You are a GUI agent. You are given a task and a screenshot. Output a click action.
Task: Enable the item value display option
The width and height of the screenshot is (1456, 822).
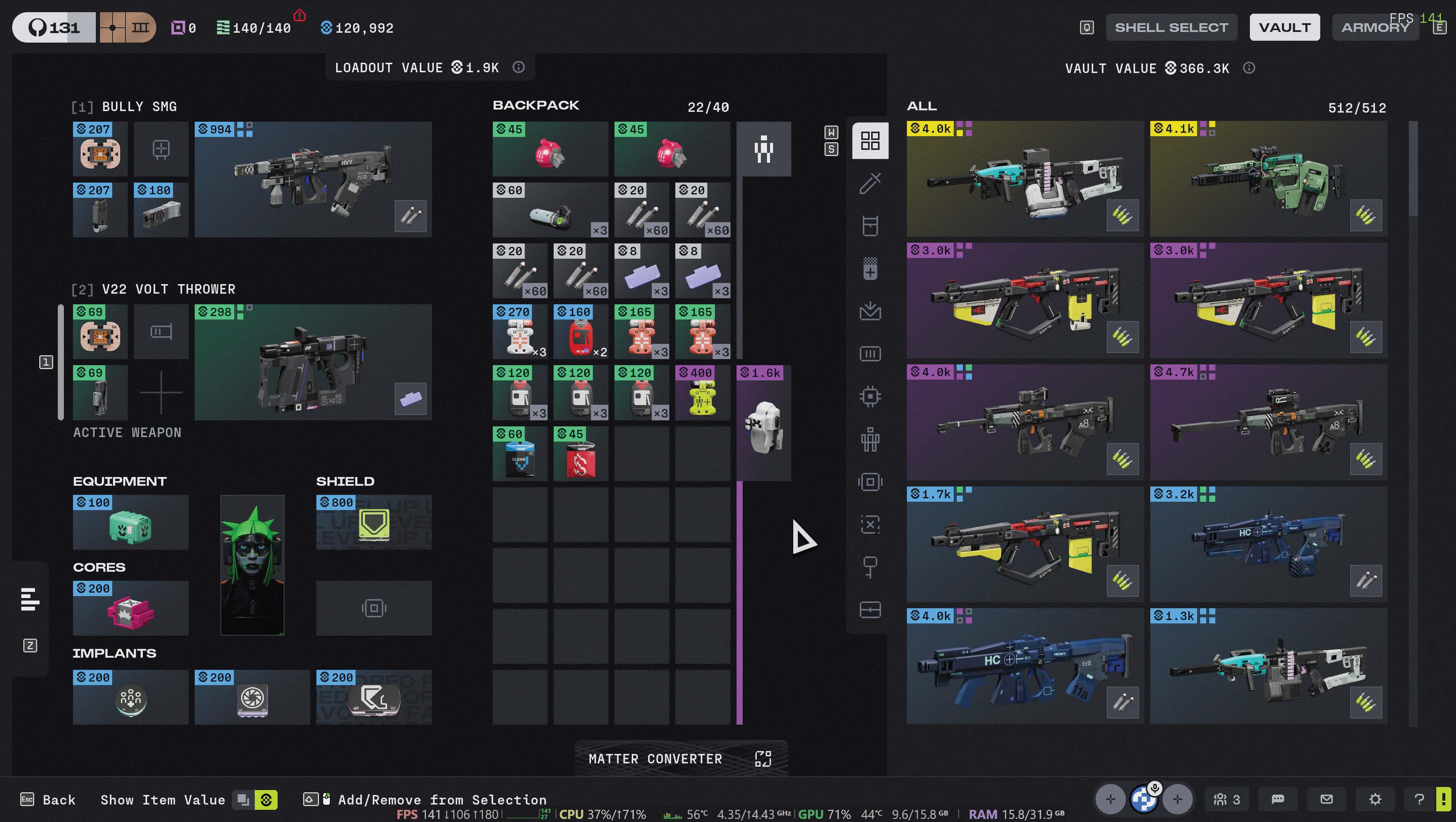click(266, 800)
